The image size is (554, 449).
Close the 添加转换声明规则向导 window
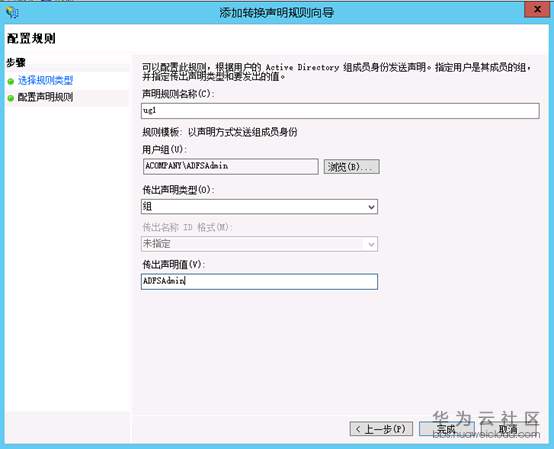tap(537, 9)
